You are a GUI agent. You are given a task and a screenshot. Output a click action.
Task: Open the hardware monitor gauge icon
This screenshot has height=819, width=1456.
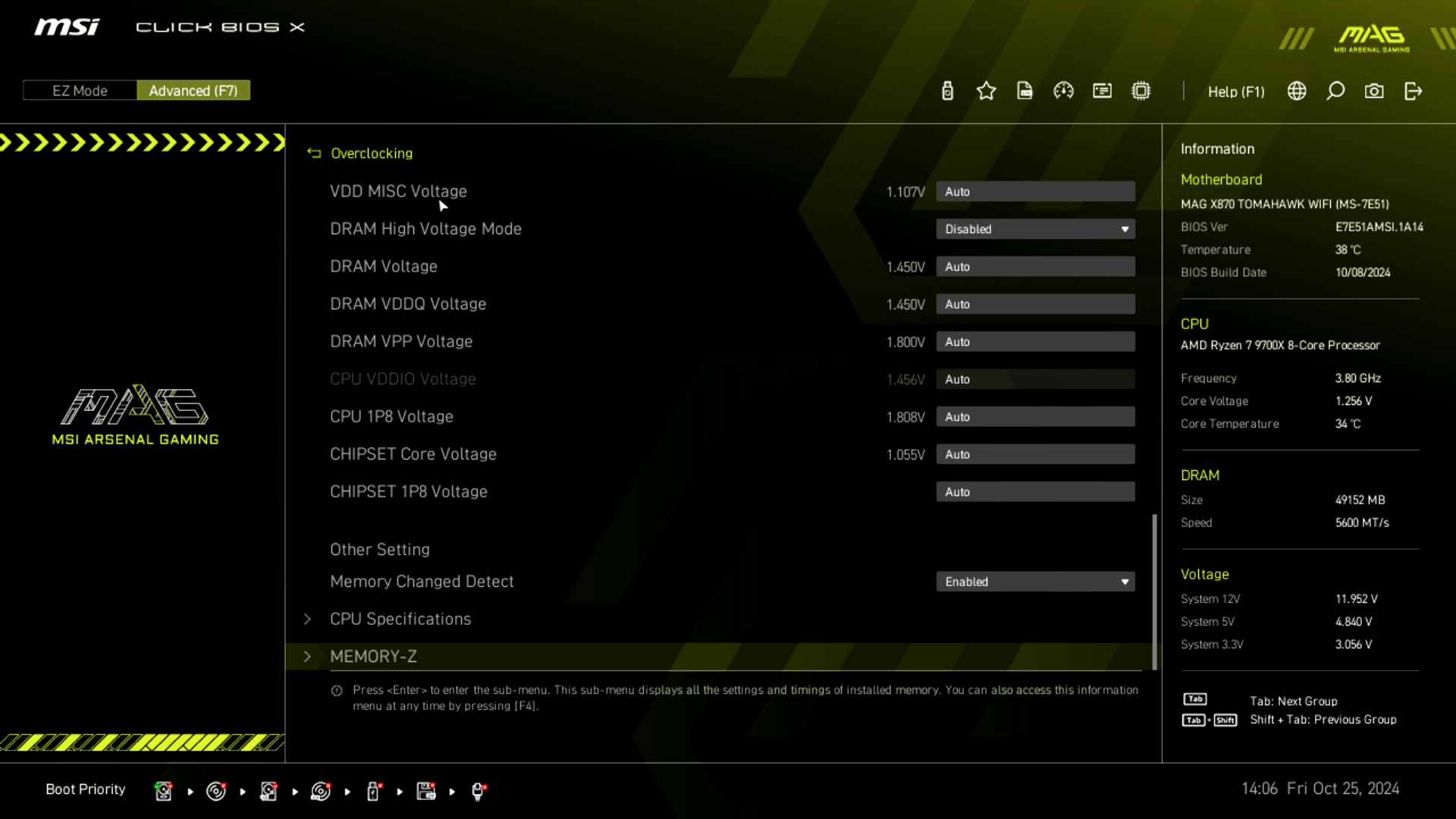pos(1063,91)
